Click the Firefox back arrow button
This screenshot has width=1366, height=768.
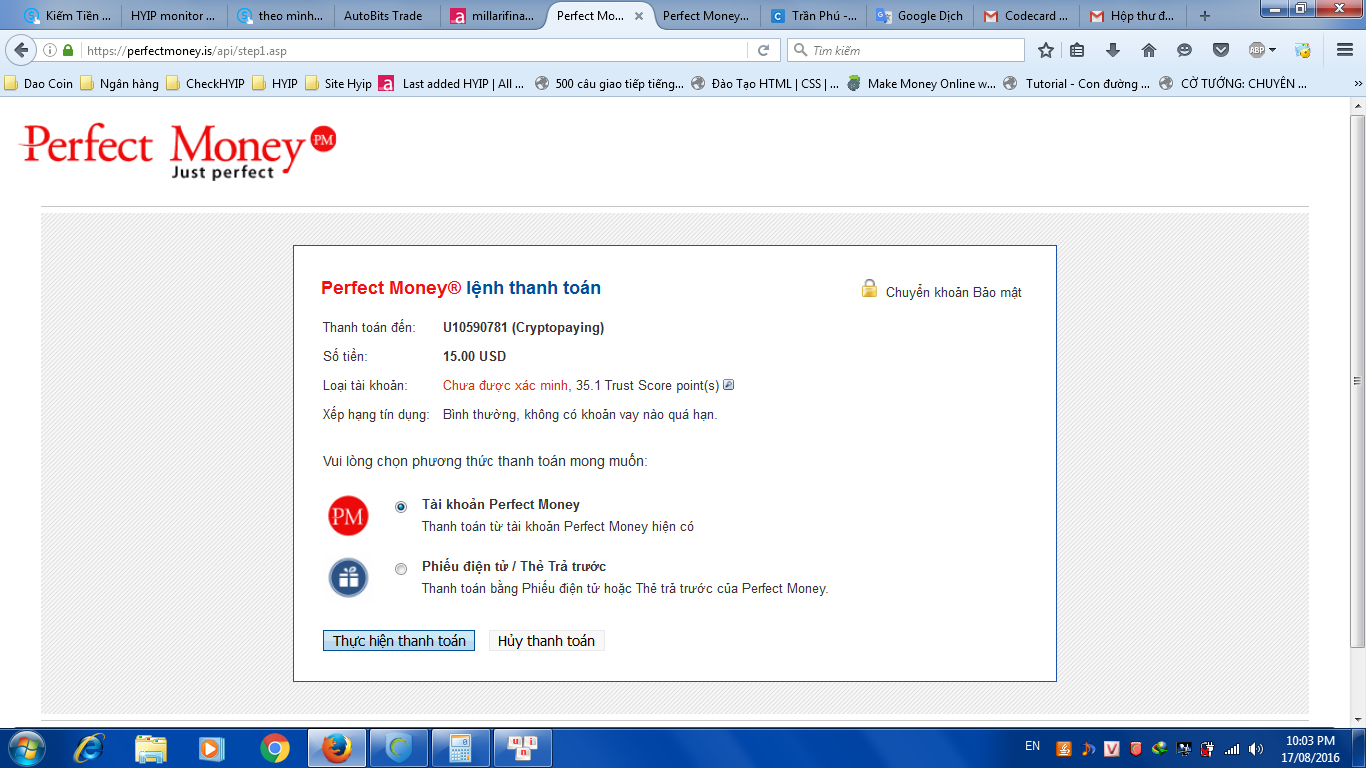21,50
